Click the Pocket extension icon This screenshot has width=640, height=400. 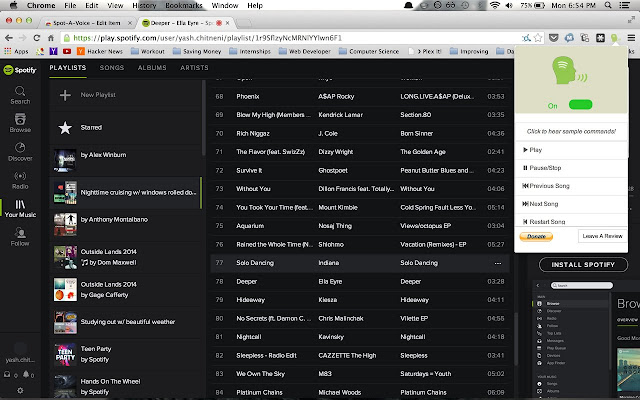click(x=553, y=38)
